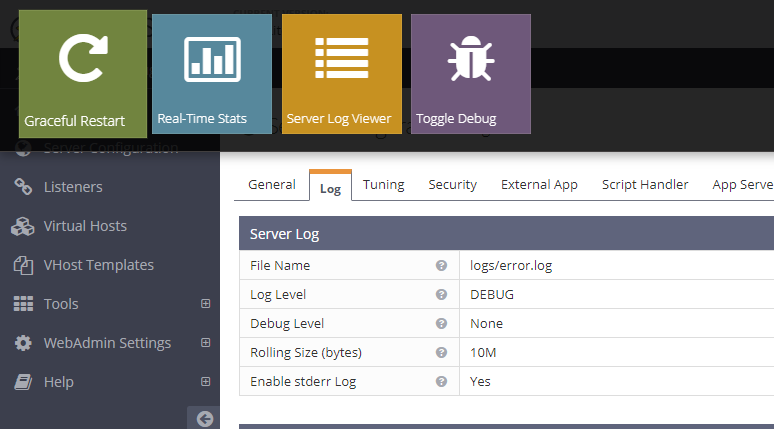This screenshot has height=429, width=774.
Task: Open Virtual Hosts in the sidebar
Action: click(85, 226)
